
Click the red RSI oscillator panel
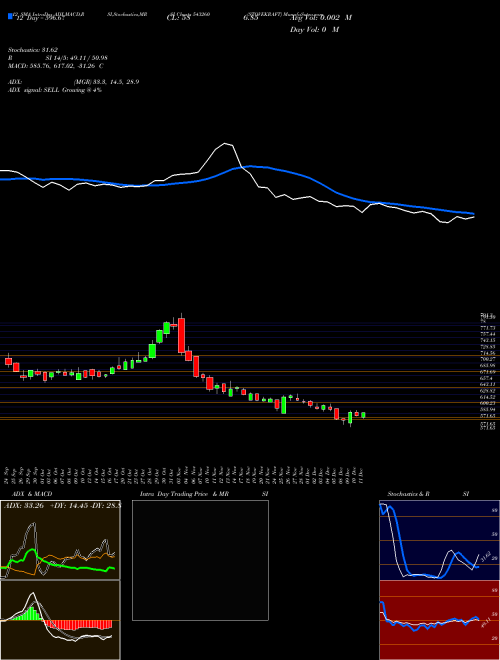[439, 620]
